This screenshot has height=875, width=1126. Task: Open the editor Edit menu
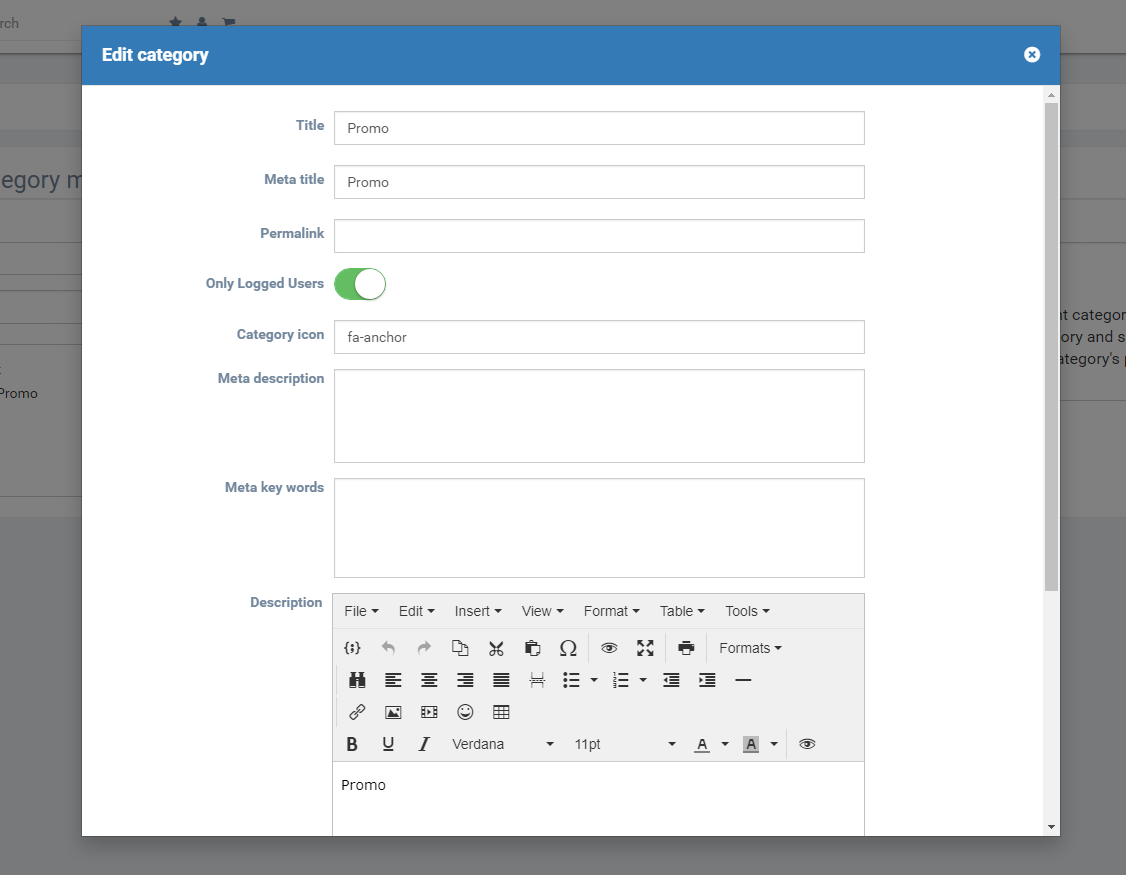(417, 611)
